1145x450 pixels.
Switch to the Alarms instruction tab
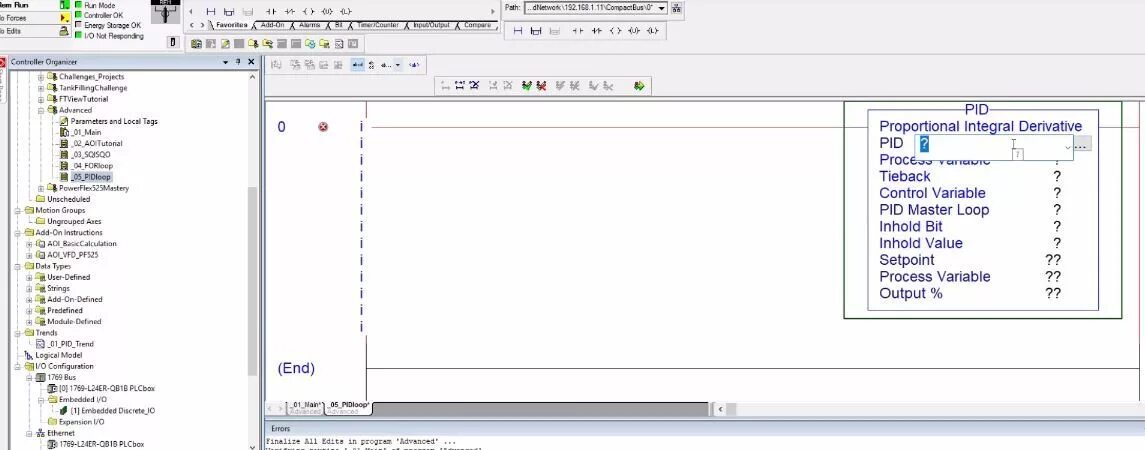(x=310, y=25)
